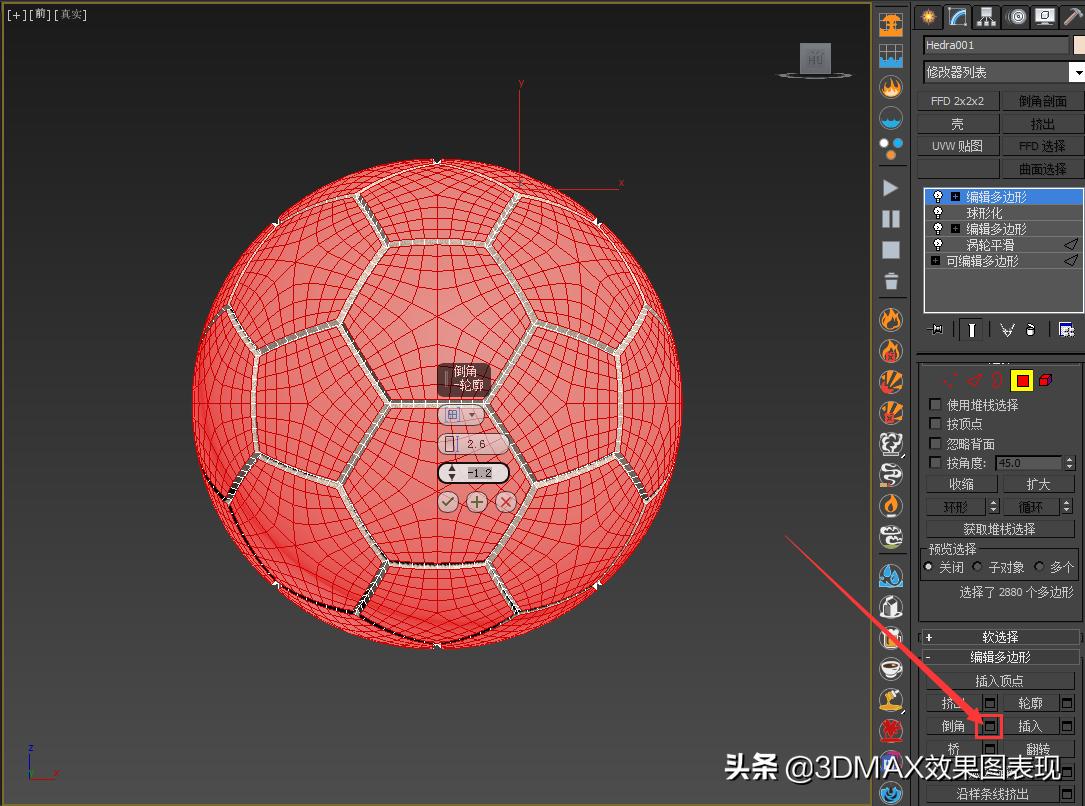Expand the 软选择 rollout
This screenshot has width=1085, height=806.
point(1000,636)
